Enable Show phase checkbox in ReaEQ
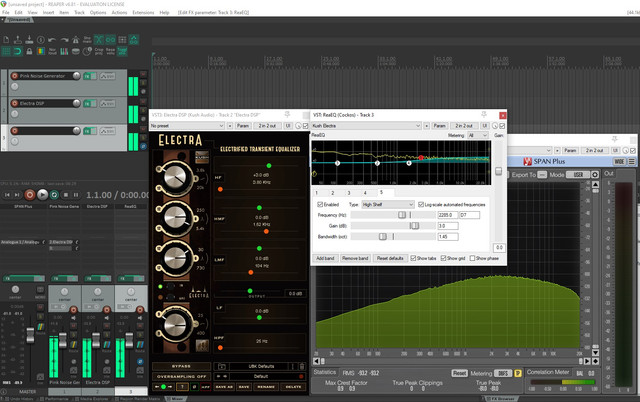 pos(472,258)
